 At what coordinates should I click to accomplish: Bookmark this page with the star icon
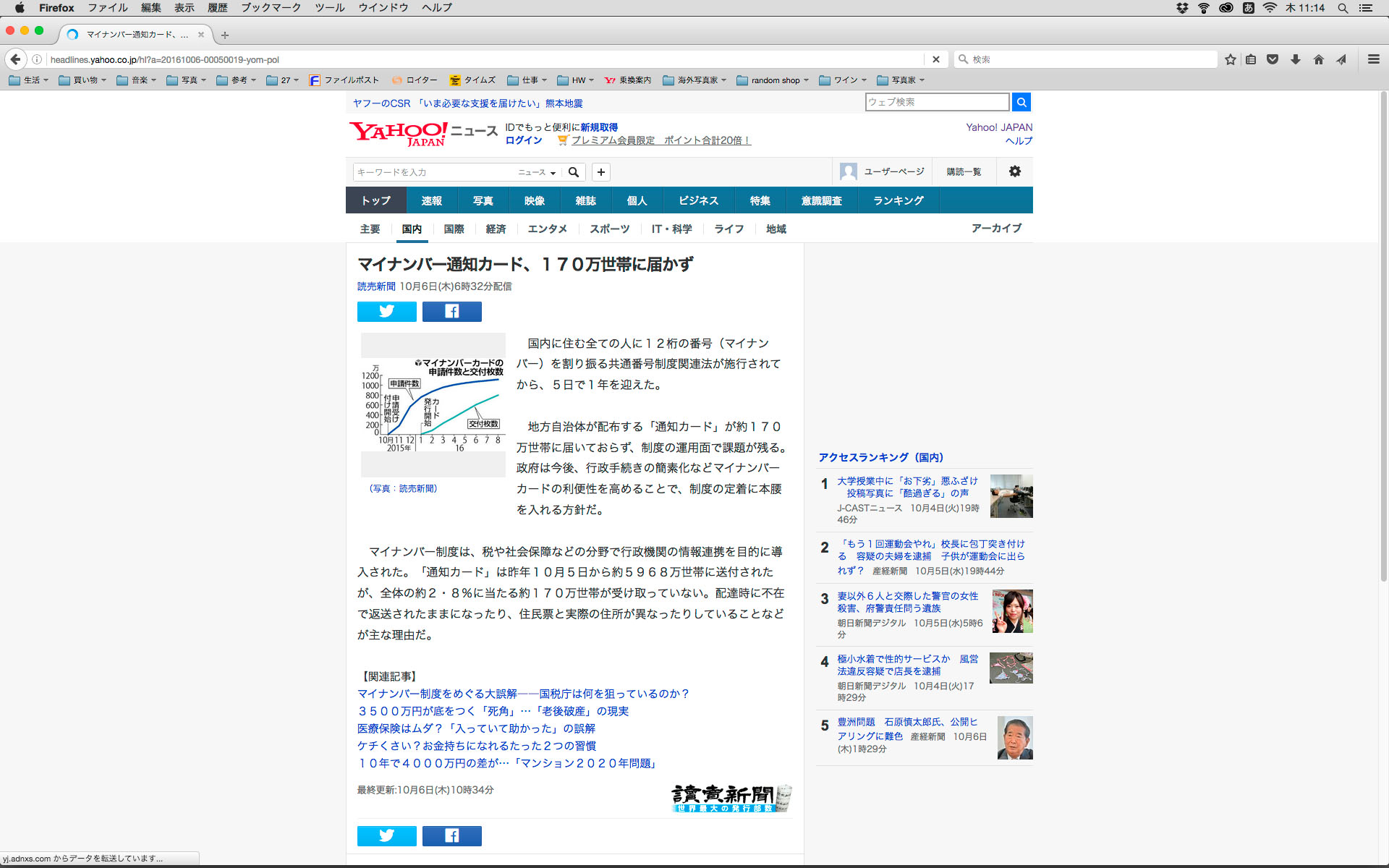(x=1230, y=59)
